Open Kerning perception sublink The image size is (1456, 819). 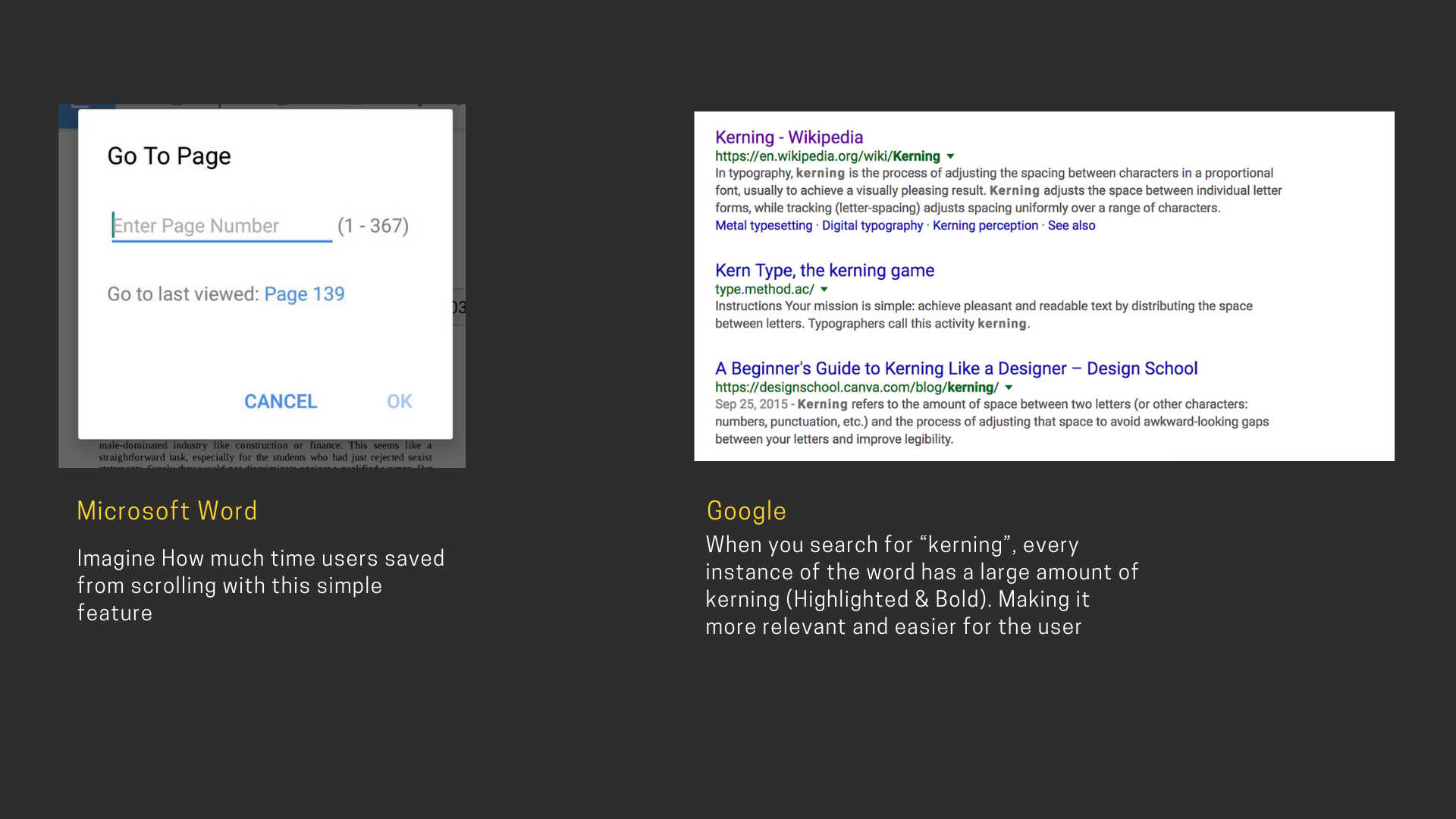[985, 225]
